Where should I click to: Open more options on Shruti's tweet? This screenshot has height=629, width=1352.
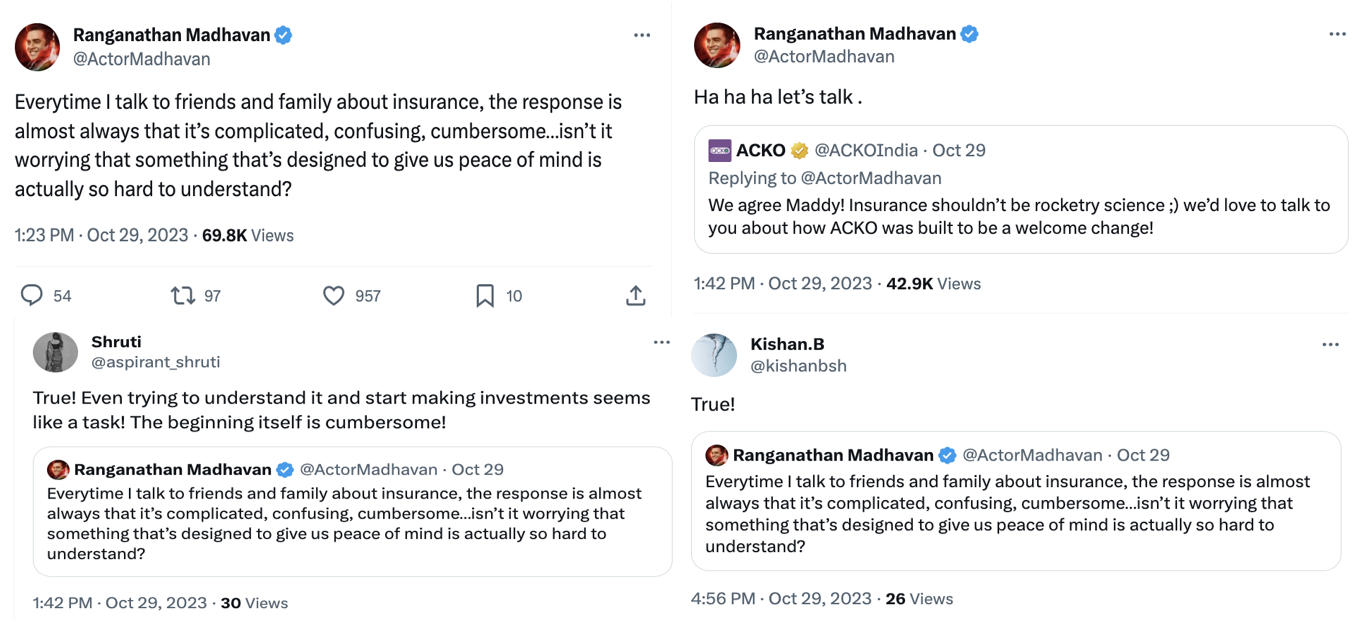pyautogui.click(x=661, y=342)
